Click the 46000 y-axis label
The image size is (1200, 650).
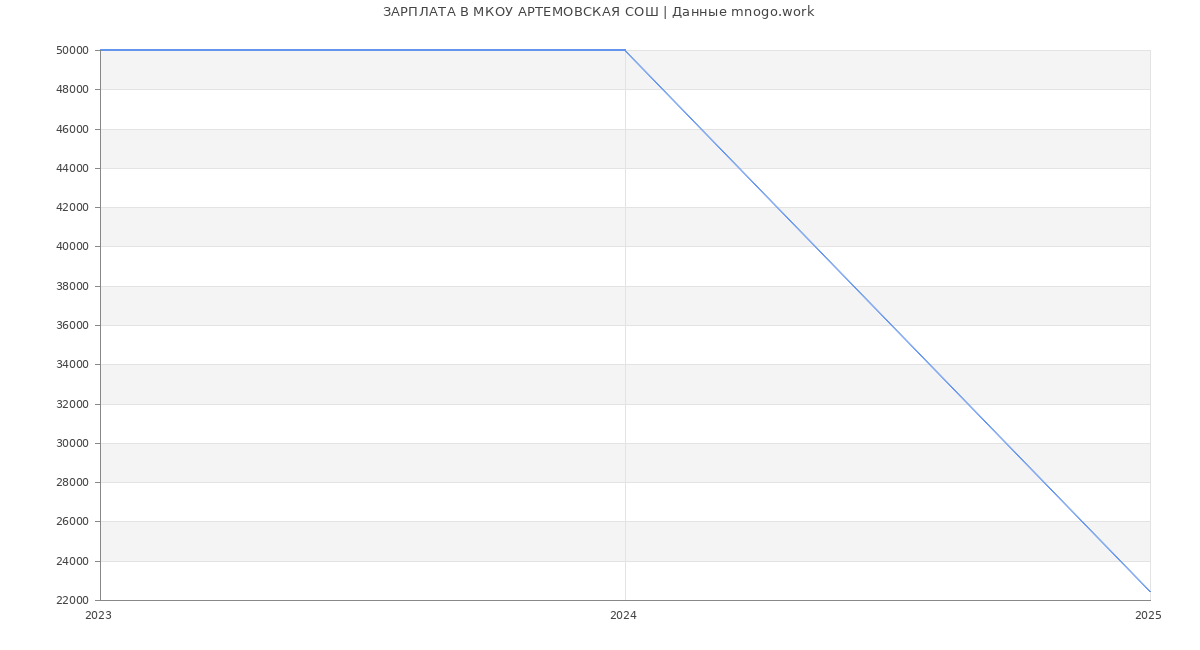click(x=73, y=129)
